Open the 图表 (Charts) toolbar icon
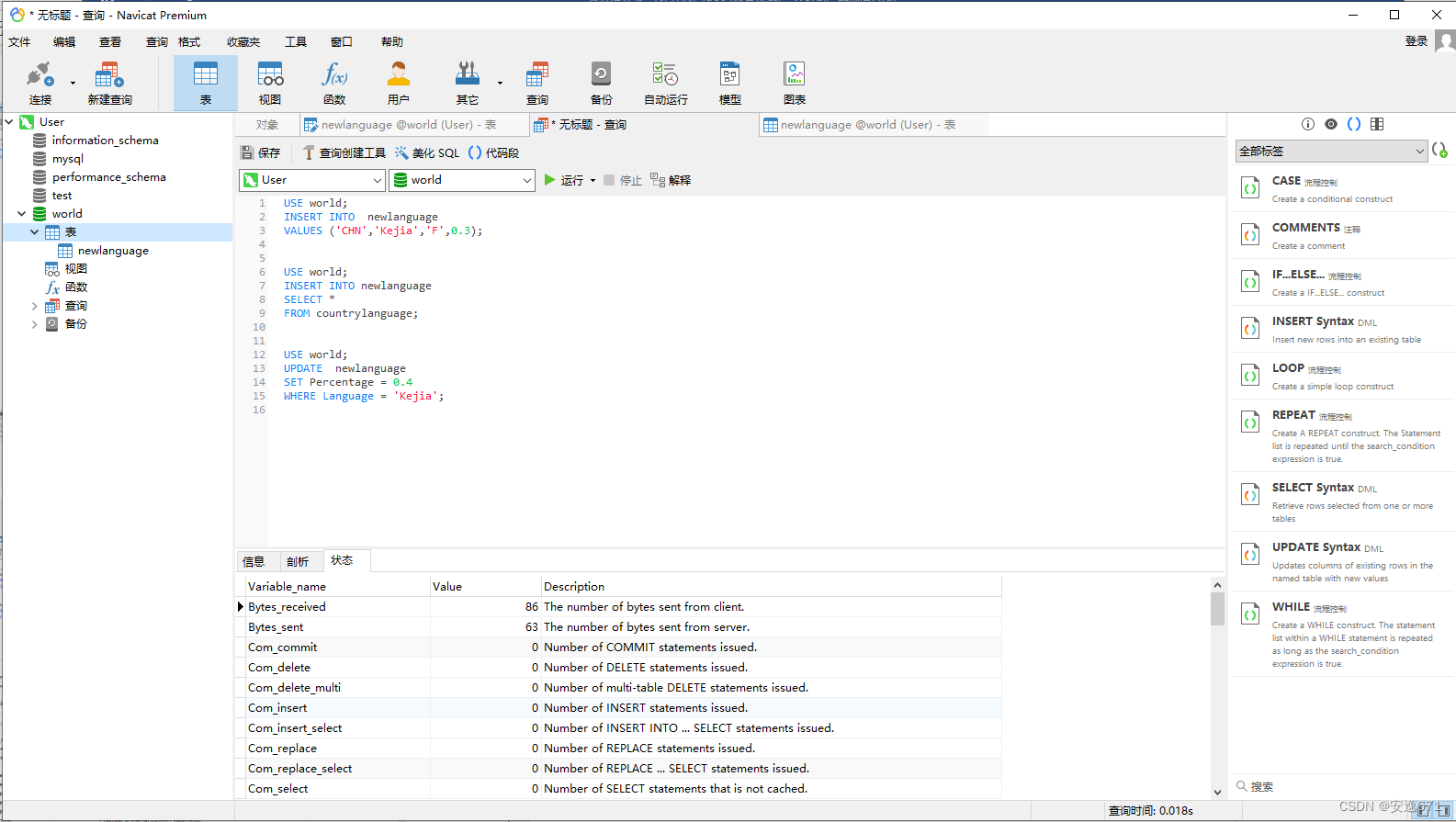The image size is (1456, 822). (x=795, y=84)
